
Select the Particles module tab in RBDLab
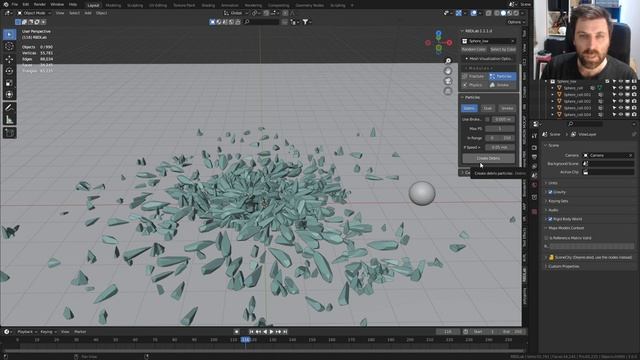coord(502,76)
